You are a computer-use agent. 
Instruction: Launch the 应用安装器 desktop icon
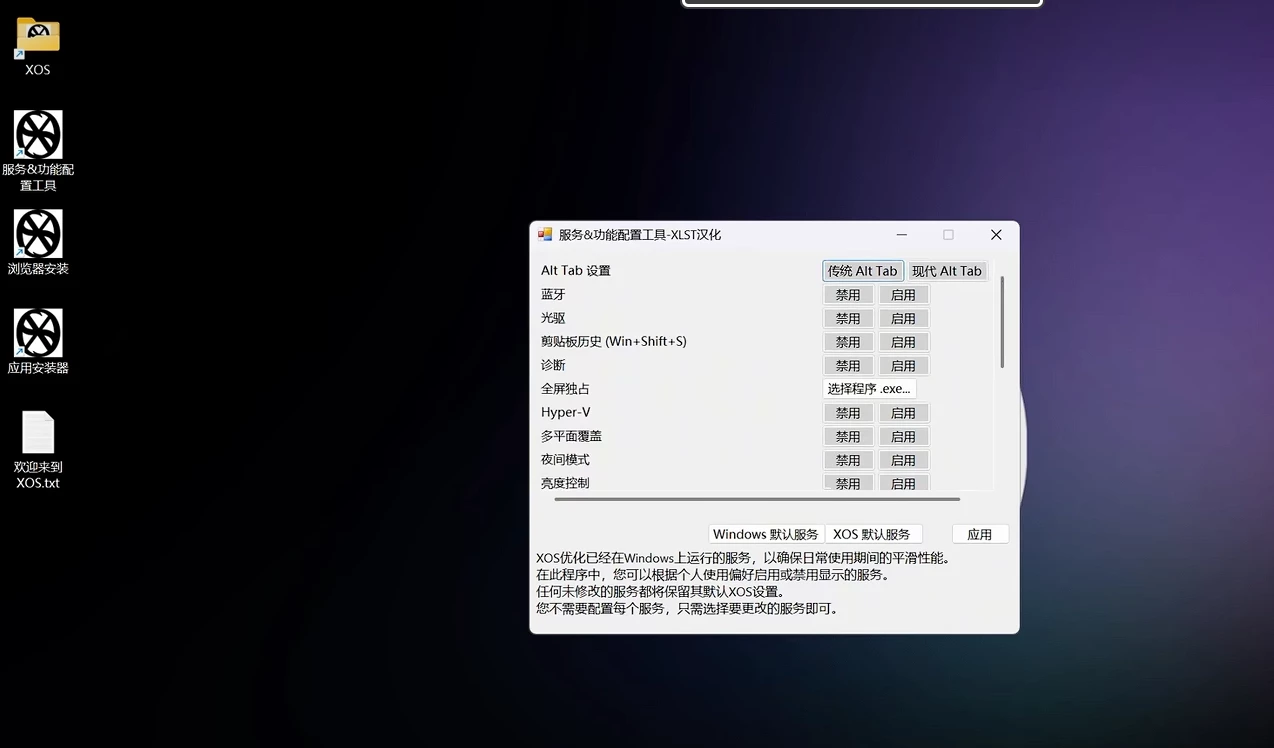(38, 330)
